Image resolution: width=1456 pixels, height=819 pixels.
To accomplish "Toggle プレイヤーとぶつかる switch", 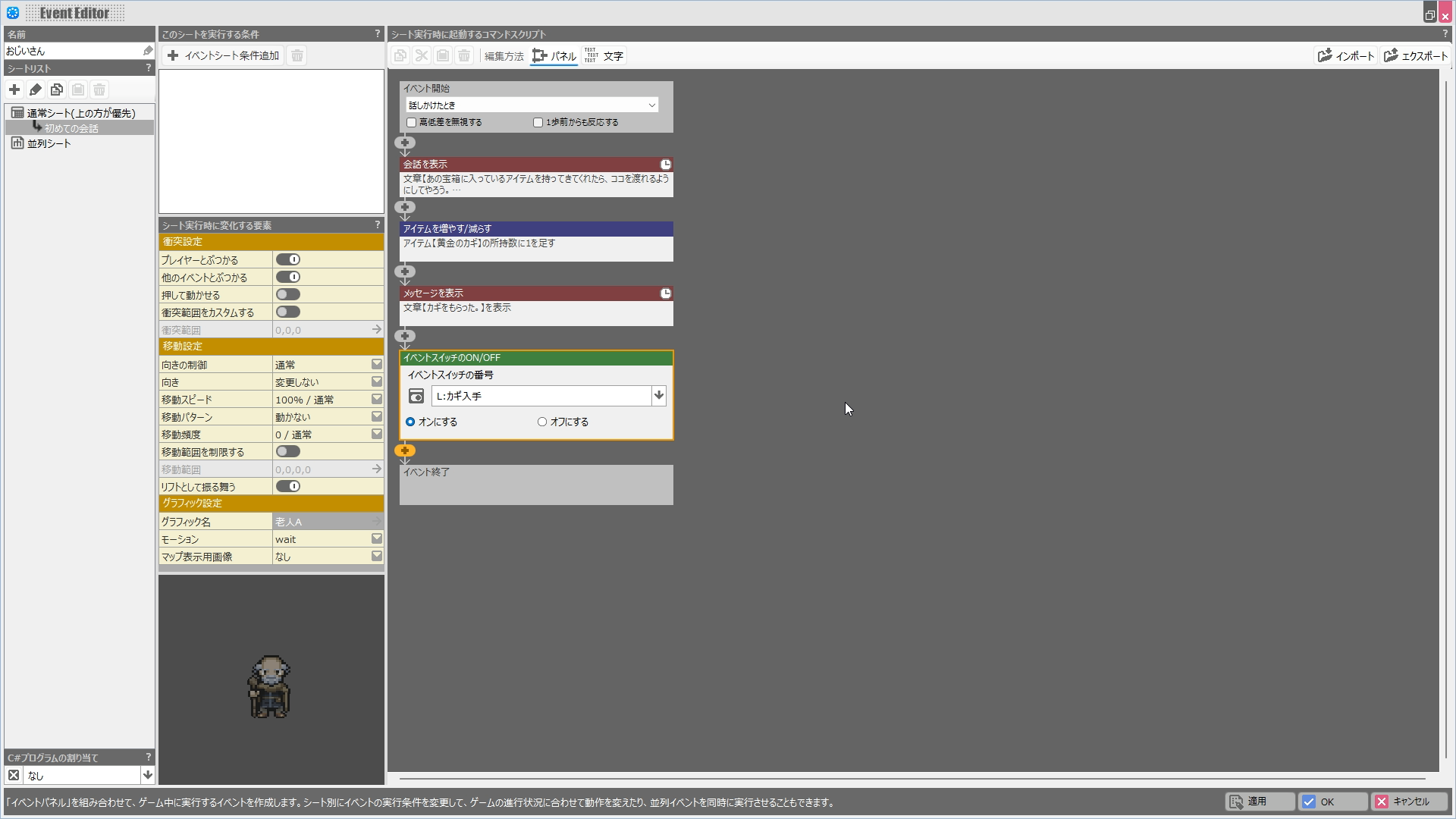I will [x=288, y=259].
